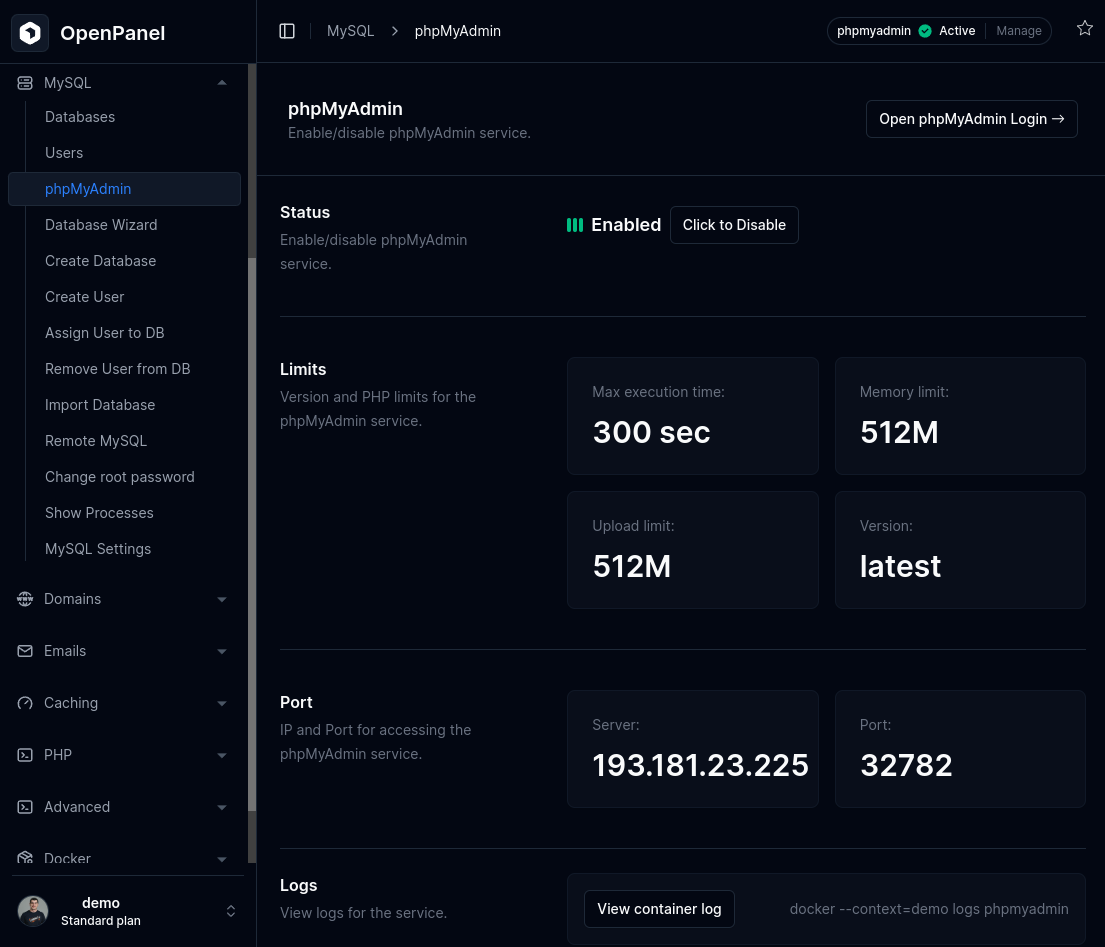Star this page as favorite
1105x947 pixels.
1084,29
